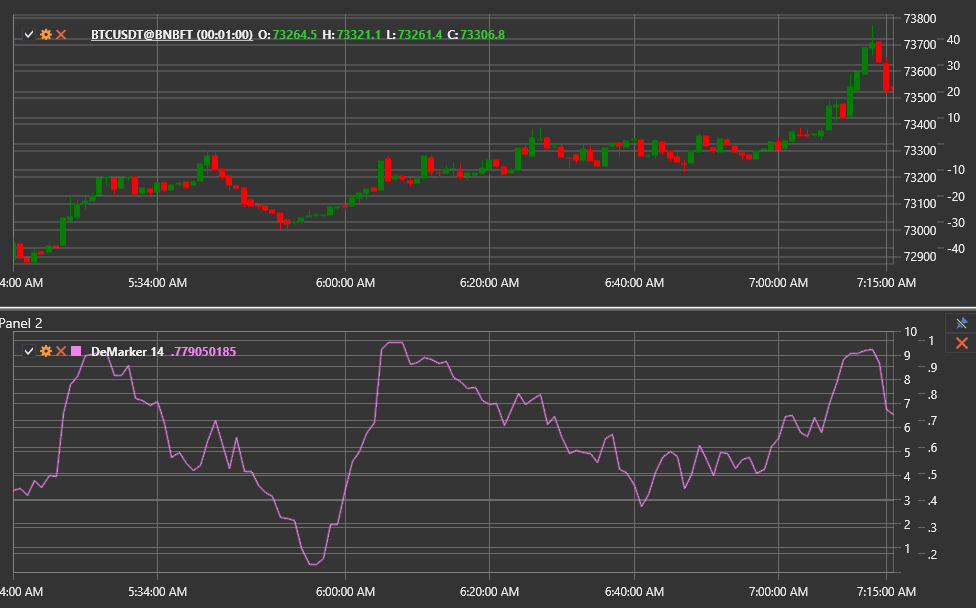Open DeMarker 14 indicator settings gear
This screenshot has width=976, height=608.
click(45, 352)
